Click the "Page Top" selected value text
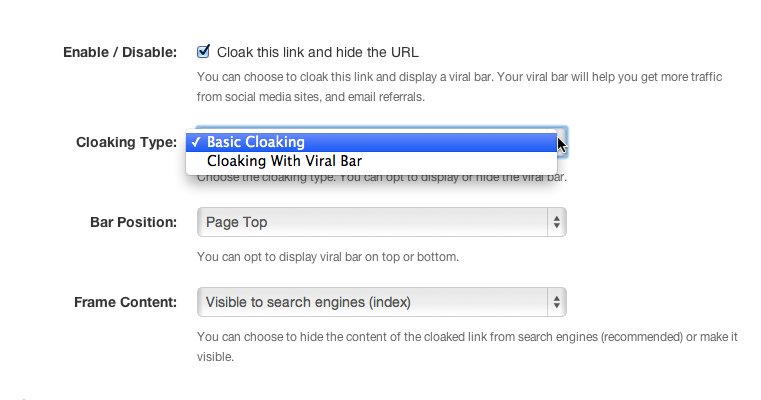 pos(236,222)
